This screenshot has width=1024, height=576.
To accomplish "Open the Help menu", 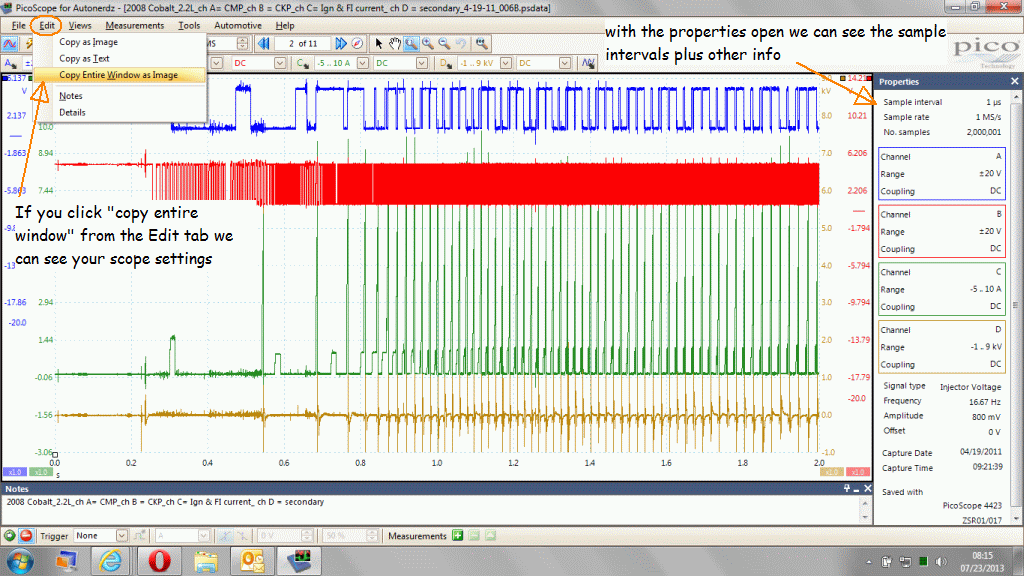I will point(285,25).
